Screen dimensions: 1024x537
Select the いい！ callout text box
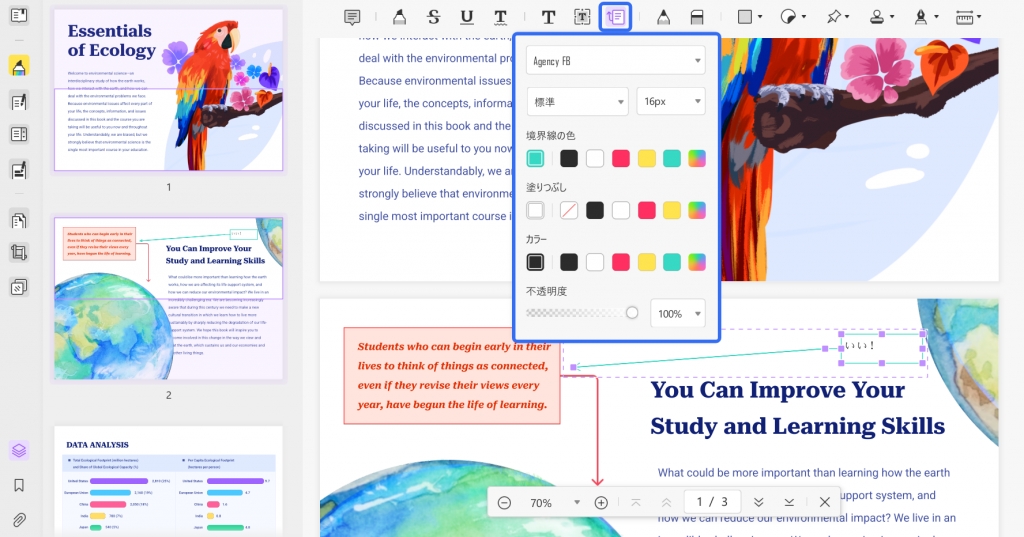point(882,348)
